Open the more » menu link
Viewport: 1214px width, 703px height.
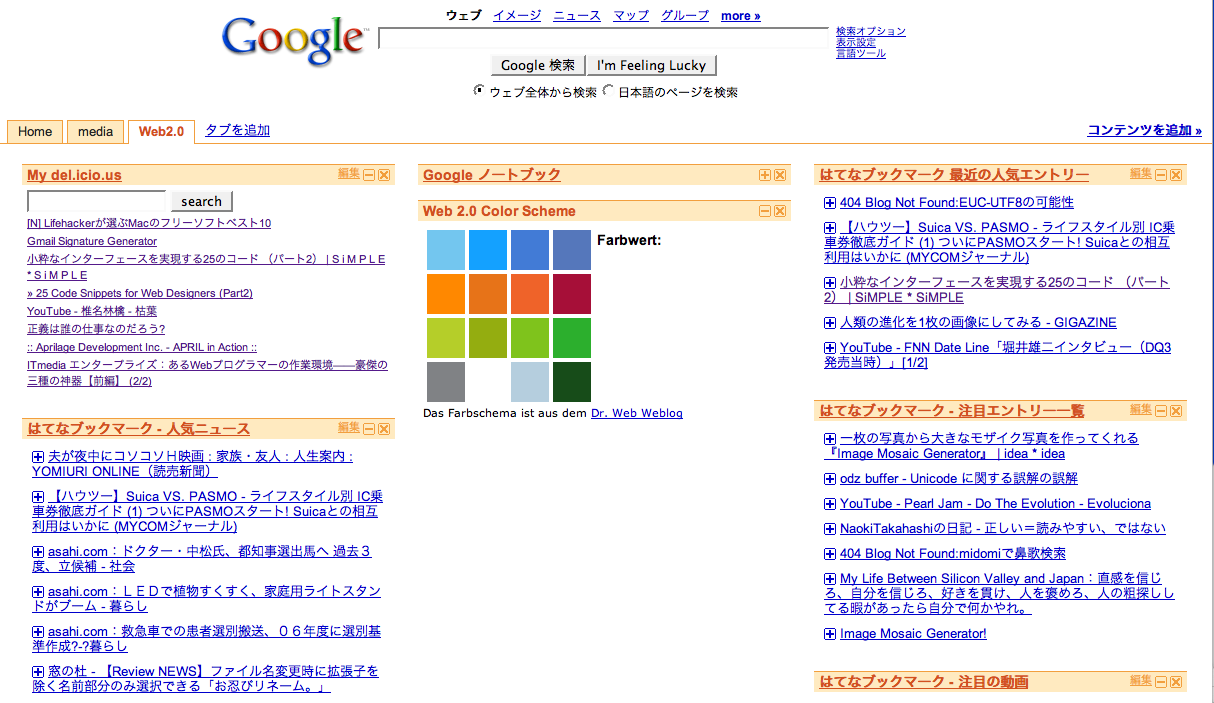(741, 15)
